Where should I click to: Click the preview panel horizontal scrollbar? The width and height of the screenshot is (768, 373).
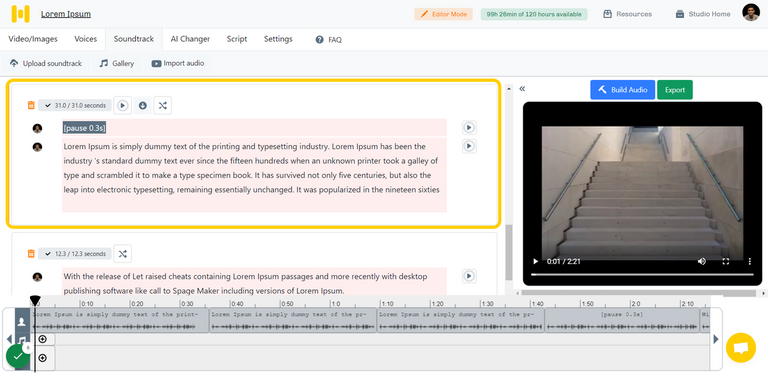(x=639, y=293)
